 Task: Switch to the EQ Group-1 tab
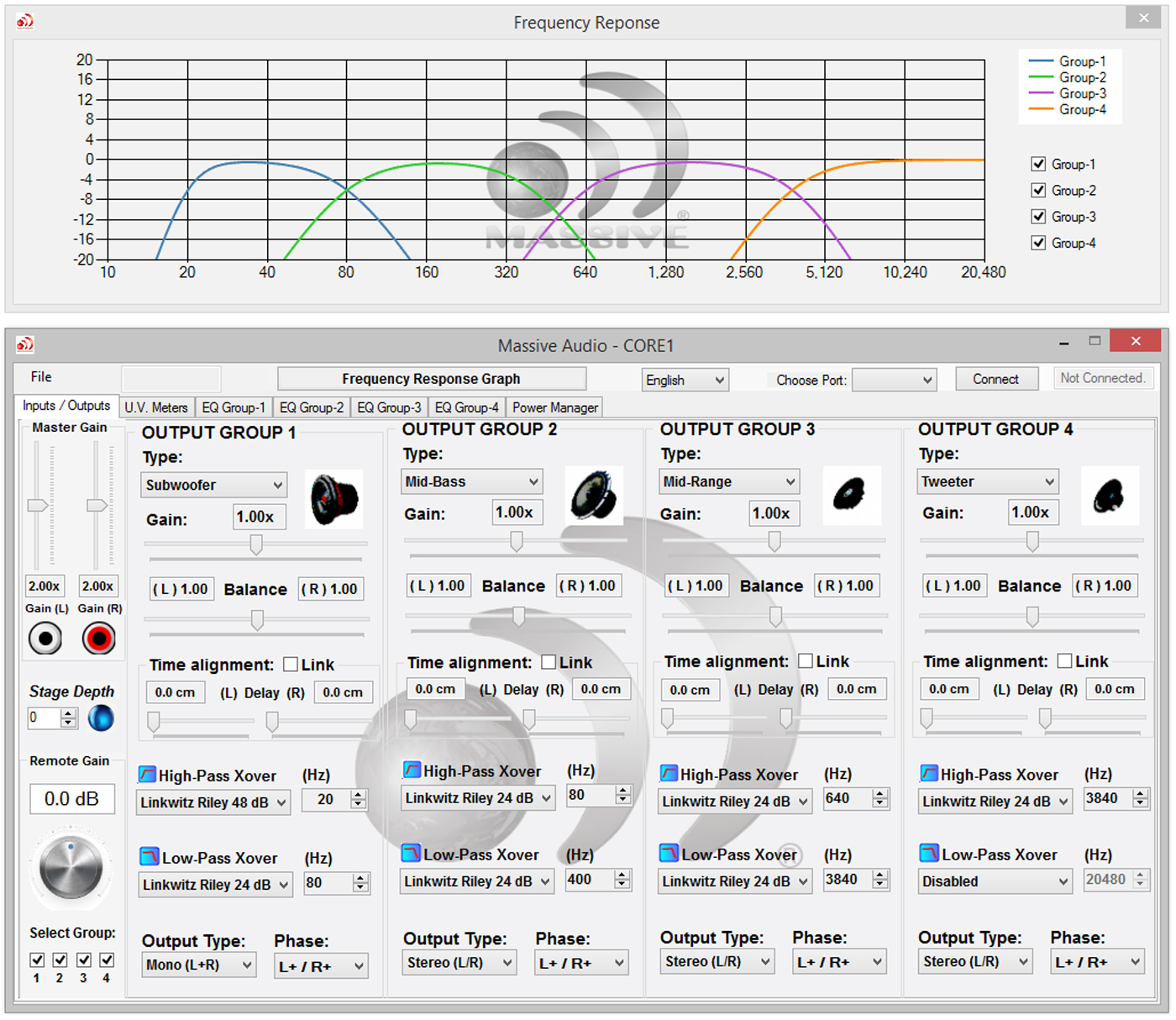234,407
